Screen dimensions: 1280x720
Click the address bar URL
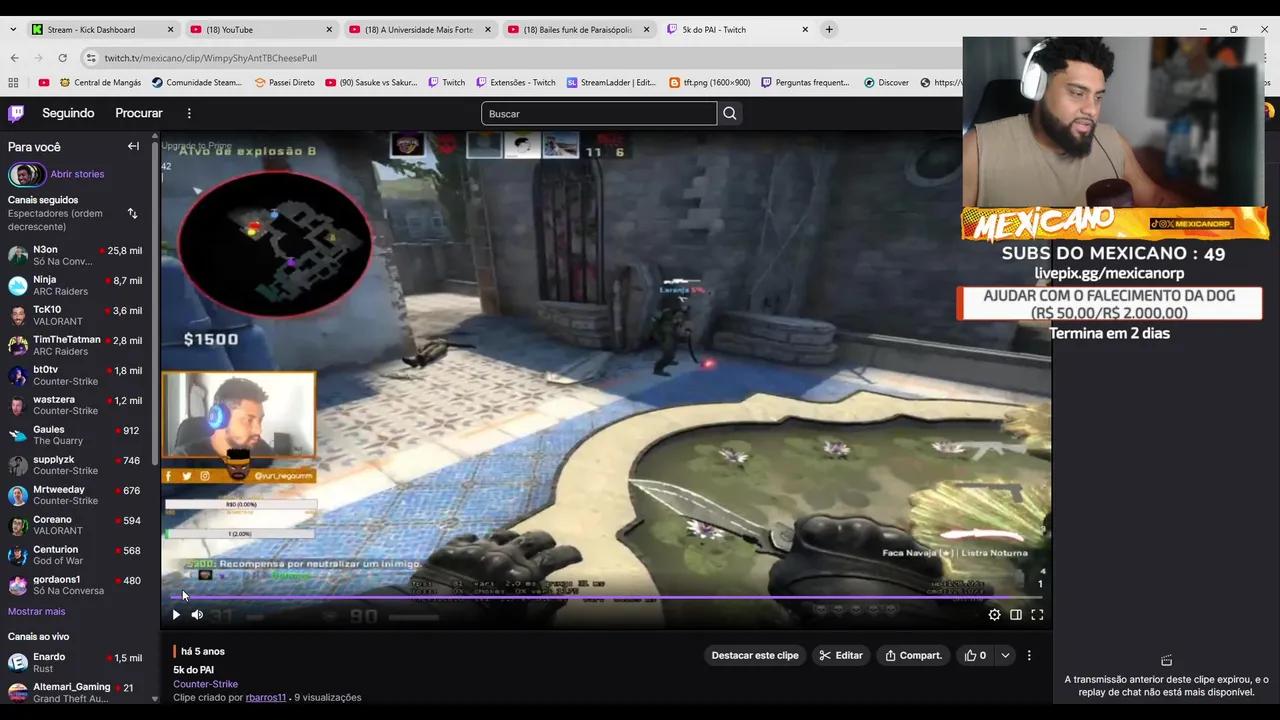pos(211,58)
